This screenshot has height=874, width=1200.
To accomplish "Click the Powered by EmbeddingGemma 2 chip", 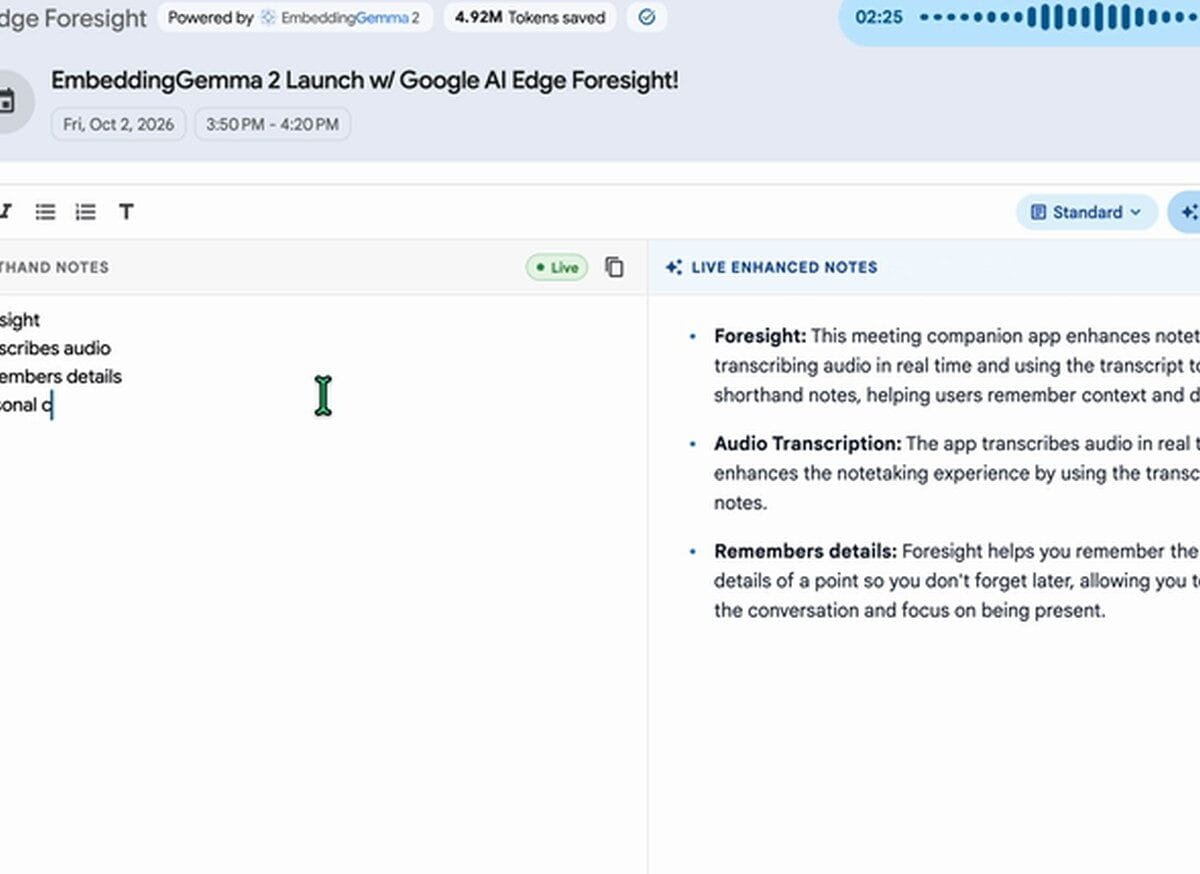I will click(295, 17).
